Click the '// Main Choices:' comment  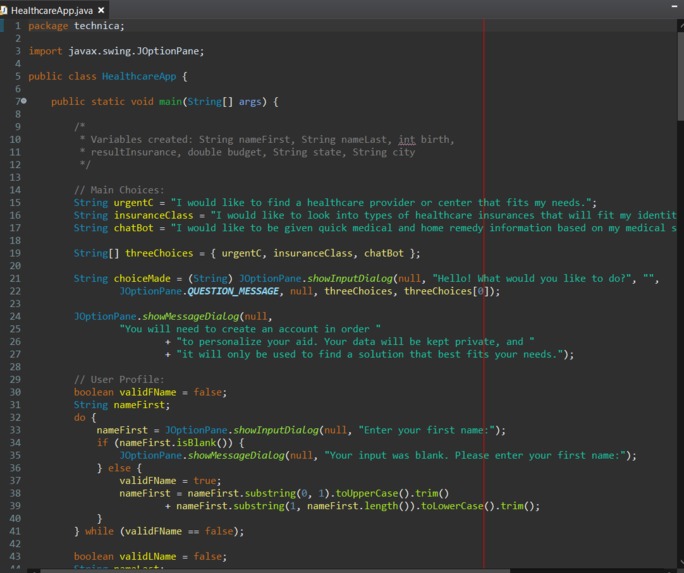[x=119, y=190]
